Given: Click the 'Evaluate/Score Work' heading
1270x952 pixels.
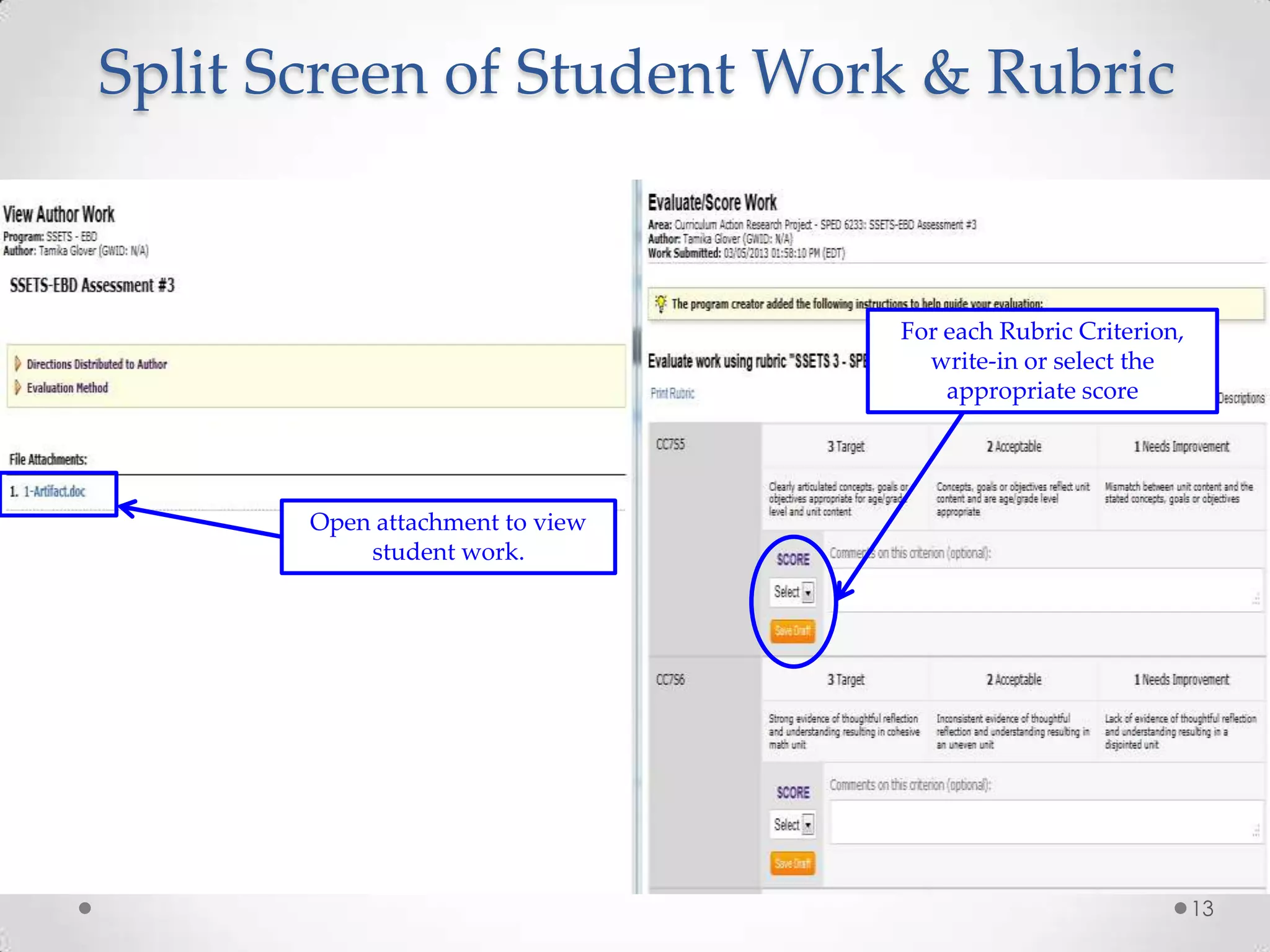Looking at the screenshot, I should [712, 203].
